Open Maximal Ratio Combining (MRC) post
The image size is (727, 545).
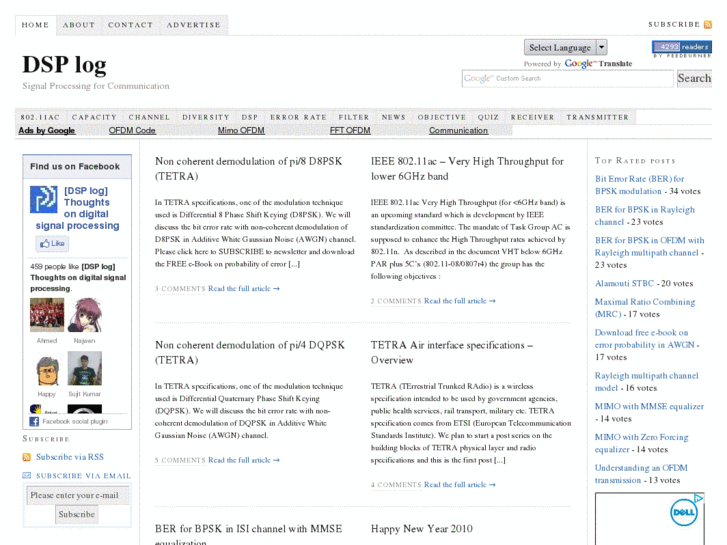pyautogui.click(x=644, y=308)
